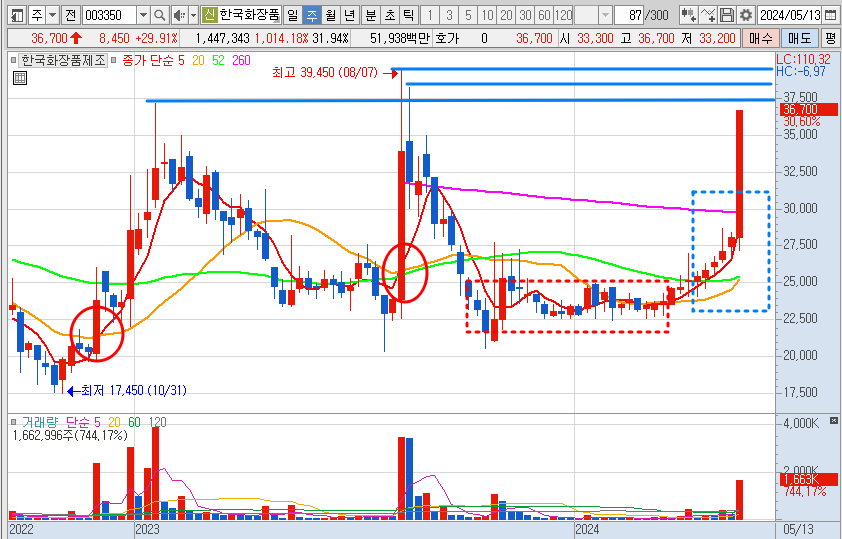Switch to second chart 초
Screen dimensions: 842x539
click(x=390, y=15)
